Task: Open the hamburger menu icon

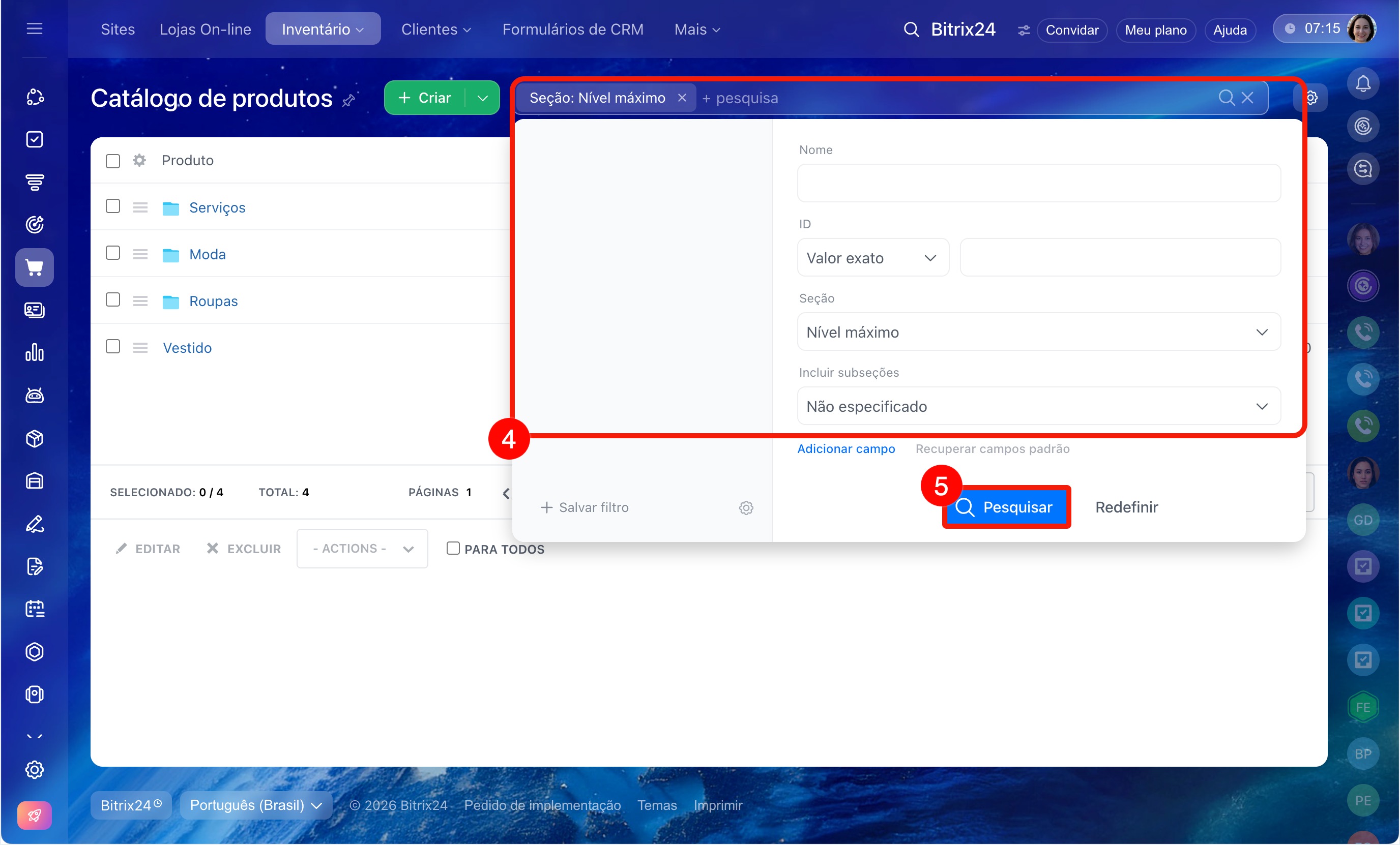Action: coord(34,28)
